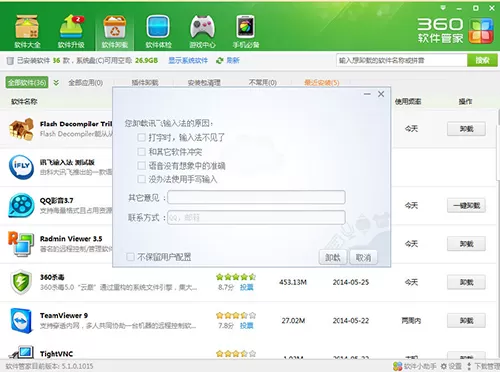This screenshot has width=500, height=372.
Task: Open 设置 gear in the status bar
Action: click(x=451, y=366)
